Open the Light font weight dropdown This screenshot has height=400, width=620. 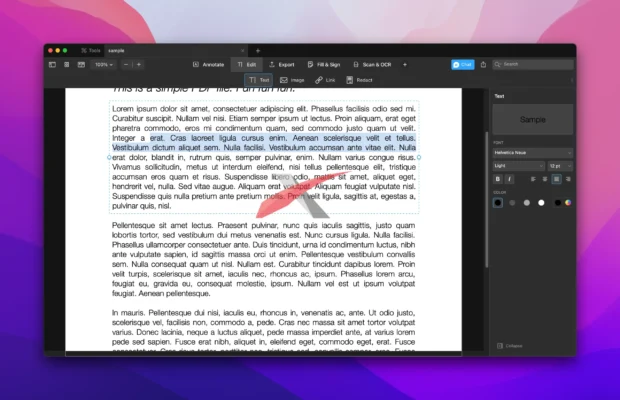click(519, 166)
